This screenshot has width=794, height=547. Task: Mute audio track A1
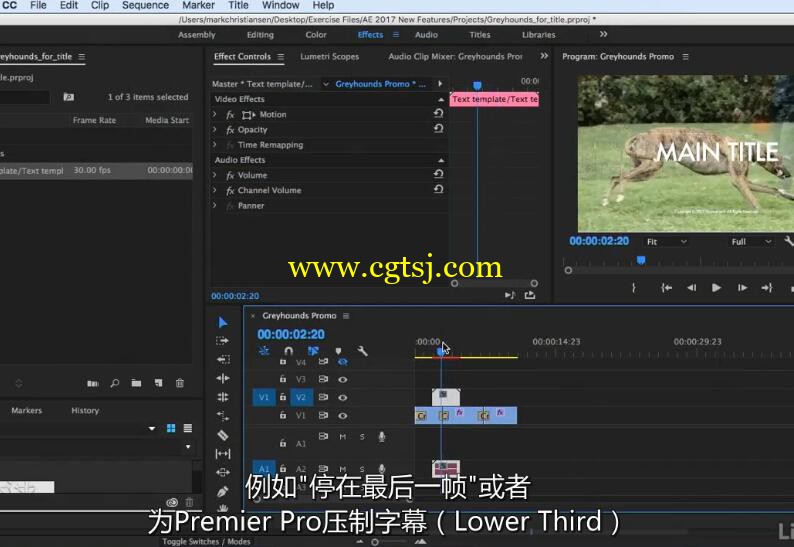(343, 437)
